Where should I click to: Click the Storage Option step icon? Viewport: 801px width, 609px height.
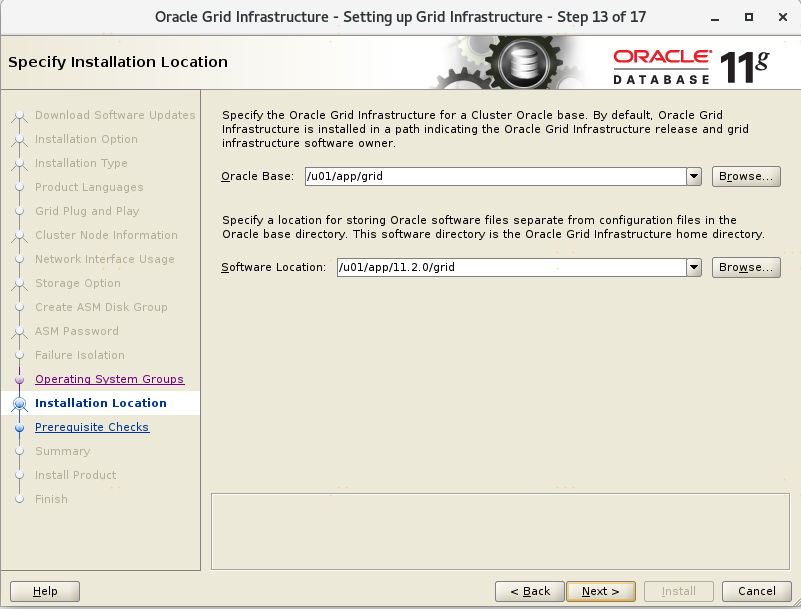[x=19, y=284]
